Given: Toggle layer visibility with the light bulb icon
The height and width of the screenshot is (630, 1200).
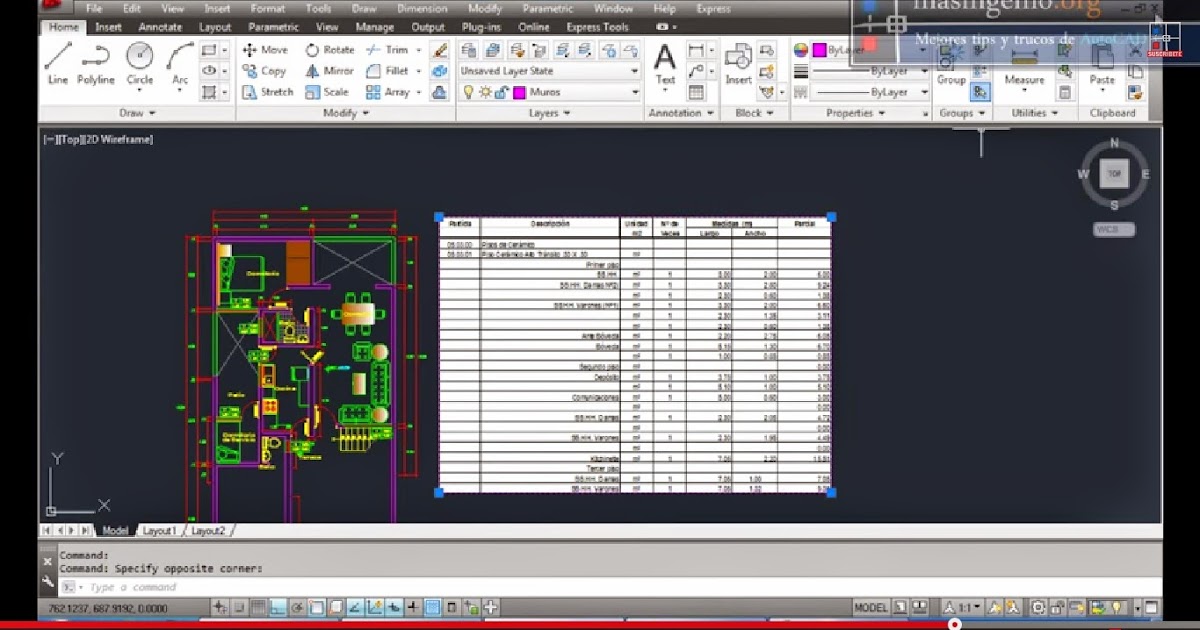Looking at the screenshot, I should tap(467, 91).
